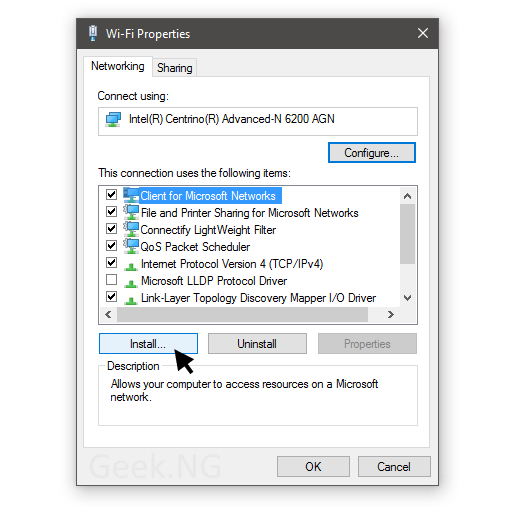This screenshot has width=519, height=516.
Task: Click the File and Printer Sharing icon
Action: click(131, 212)
